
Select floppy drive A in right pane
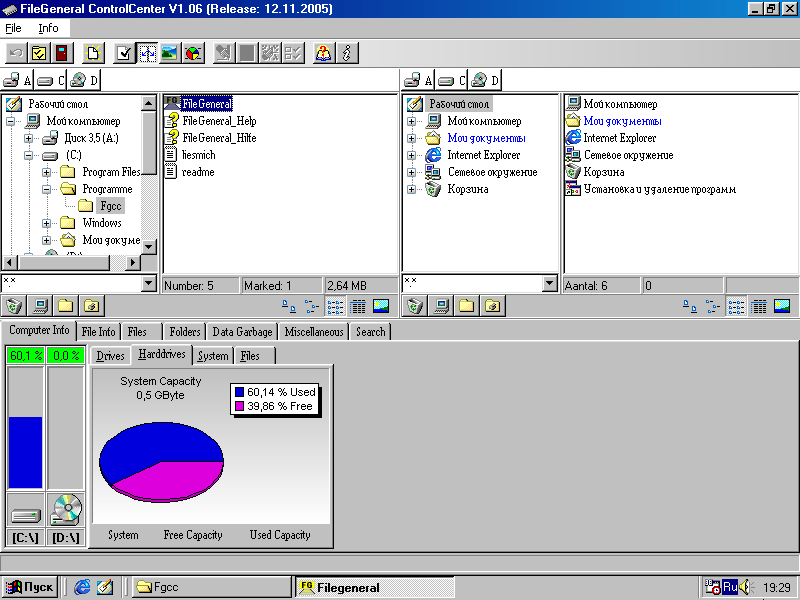click(x=418, y=80)
